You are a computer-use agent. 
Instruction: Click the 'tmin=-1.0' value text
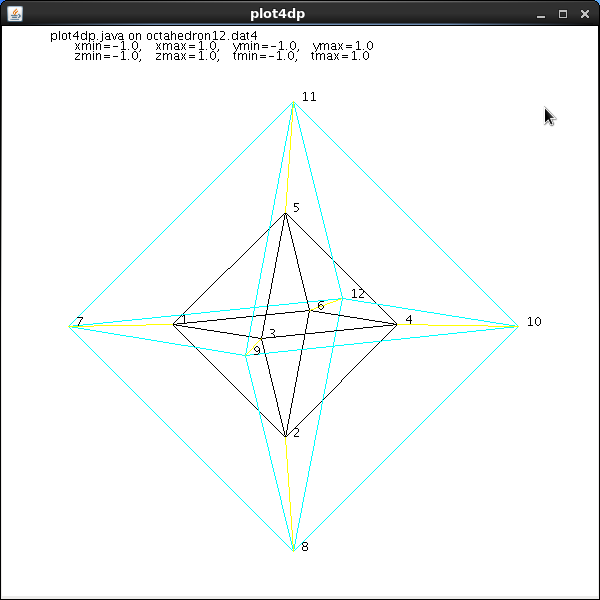(x=265, y=56)
